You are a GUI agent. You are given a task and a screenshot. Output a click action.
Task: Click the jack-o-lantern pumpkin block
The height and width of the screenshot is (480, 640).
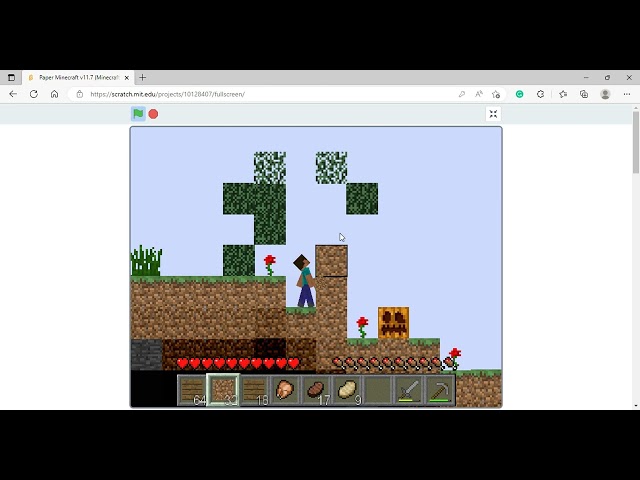[393, 323]
